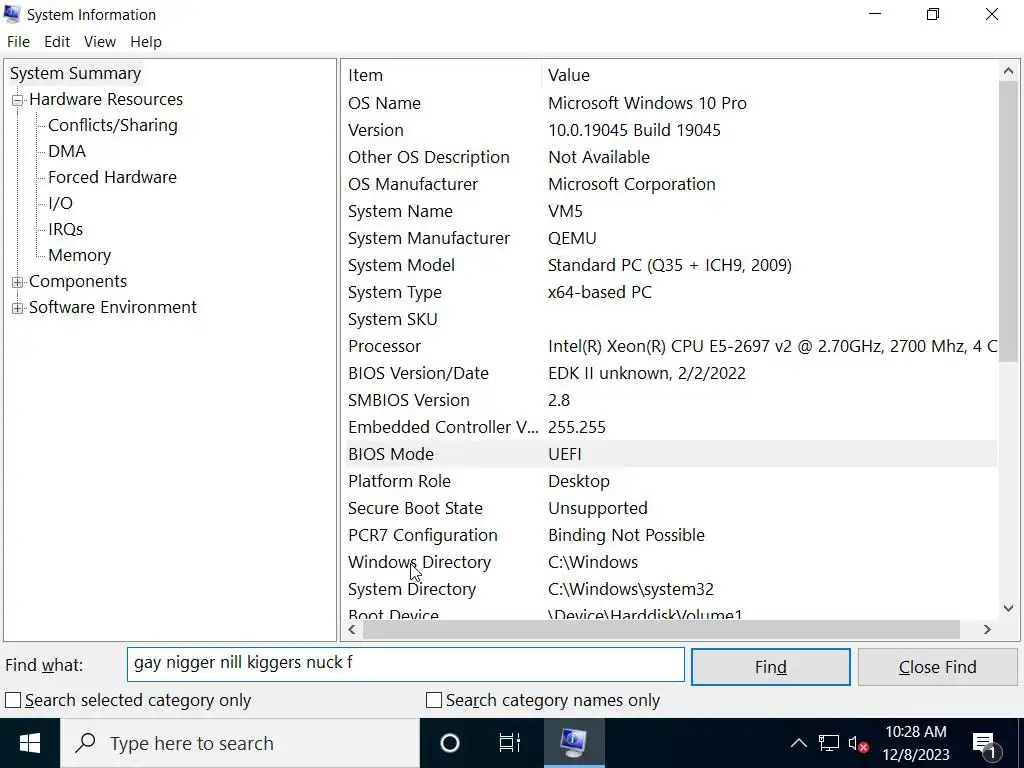Select the Software Environment category label
Screen dimensions: 1024x768
[112, 308]
